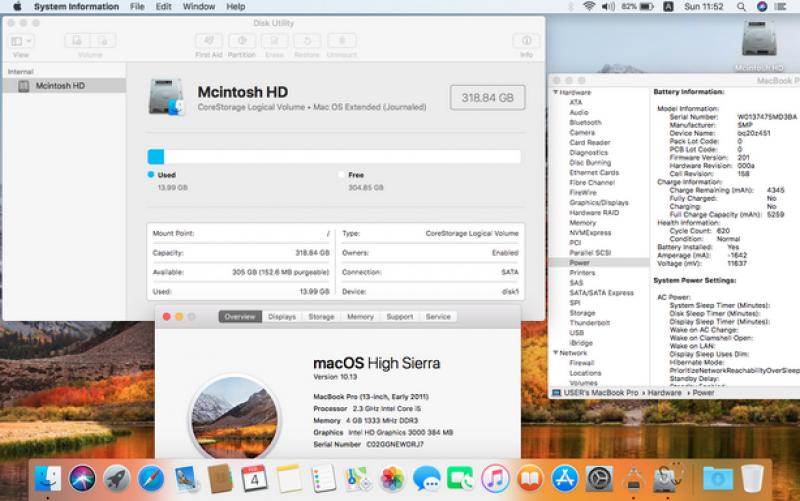Switch to Memory tab in About This Mac
This screenshot has width=800, height=501.
point(360,317)
